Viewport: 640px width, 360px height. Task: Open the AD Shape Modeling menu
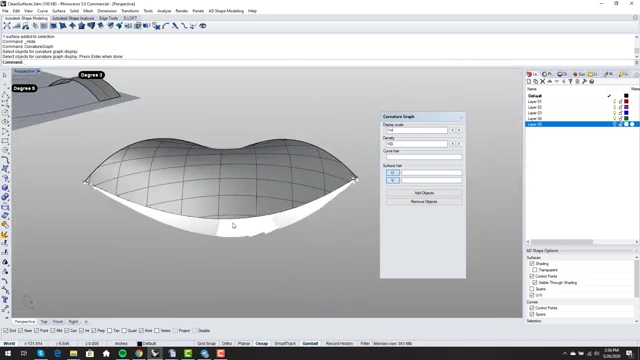[x=226, y=11]
